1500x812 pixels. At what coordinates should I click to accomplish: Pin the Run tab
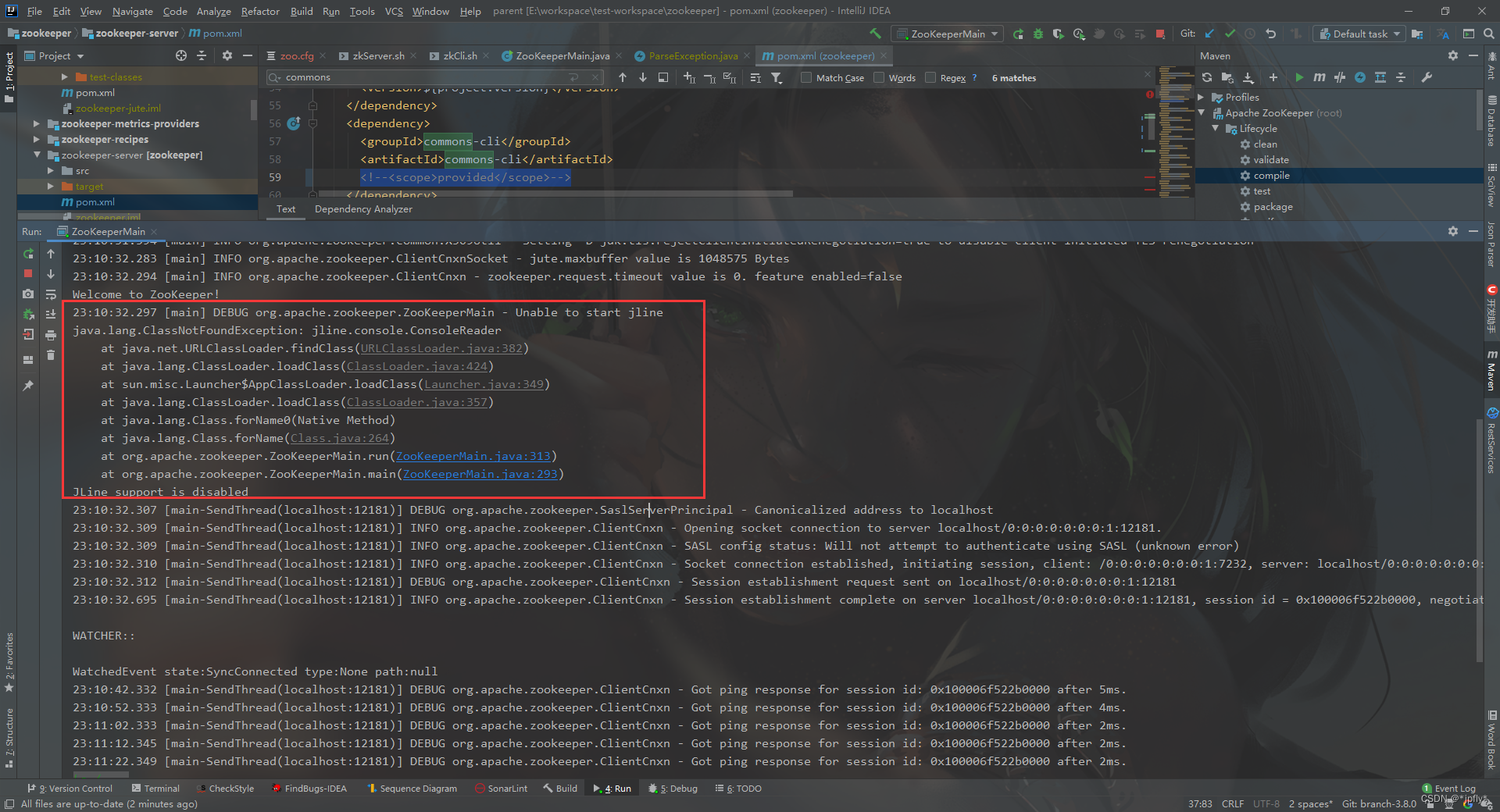point(28,386)
